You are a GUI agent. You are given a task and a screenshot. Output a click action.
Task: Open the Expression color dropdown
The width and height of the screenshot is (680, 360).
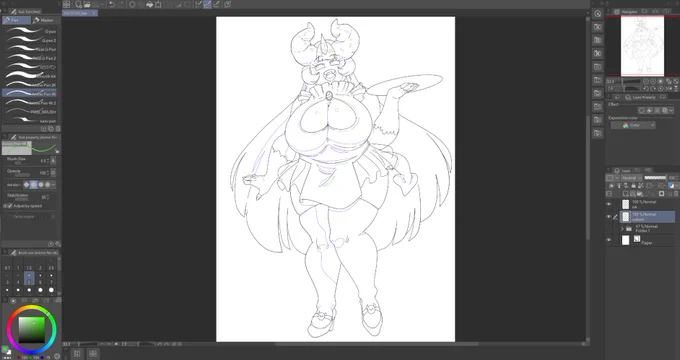[x=633, y=125]
